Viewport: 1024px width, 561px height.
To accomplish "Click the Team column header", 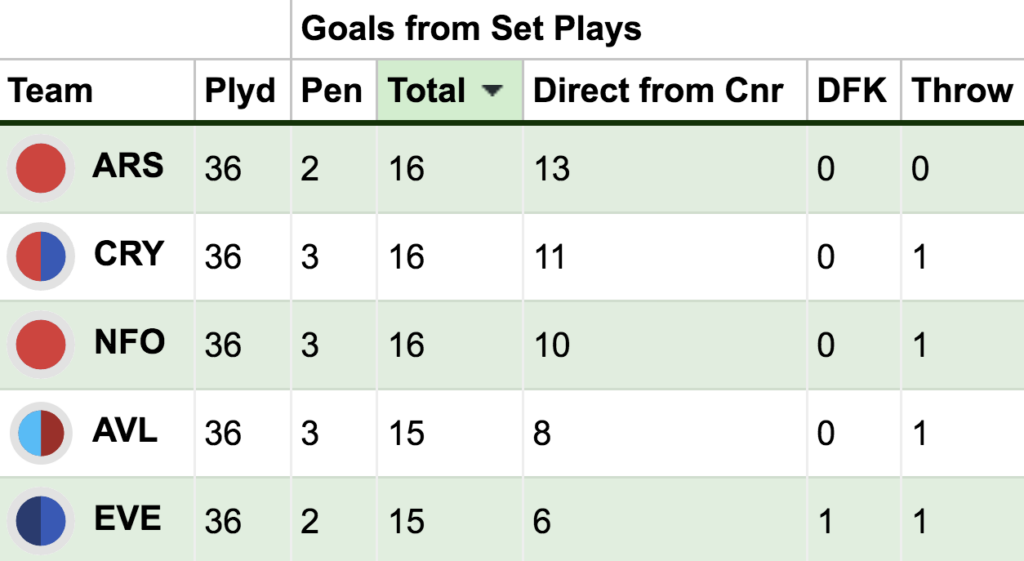I will tap(97, 90).
